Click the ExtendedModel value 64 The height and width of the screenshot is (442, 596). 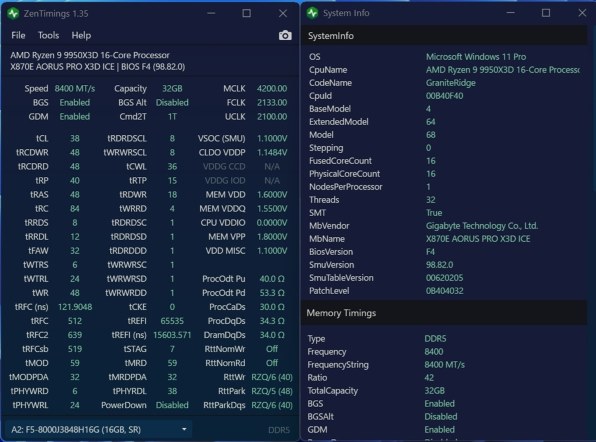tap(431, 122)
